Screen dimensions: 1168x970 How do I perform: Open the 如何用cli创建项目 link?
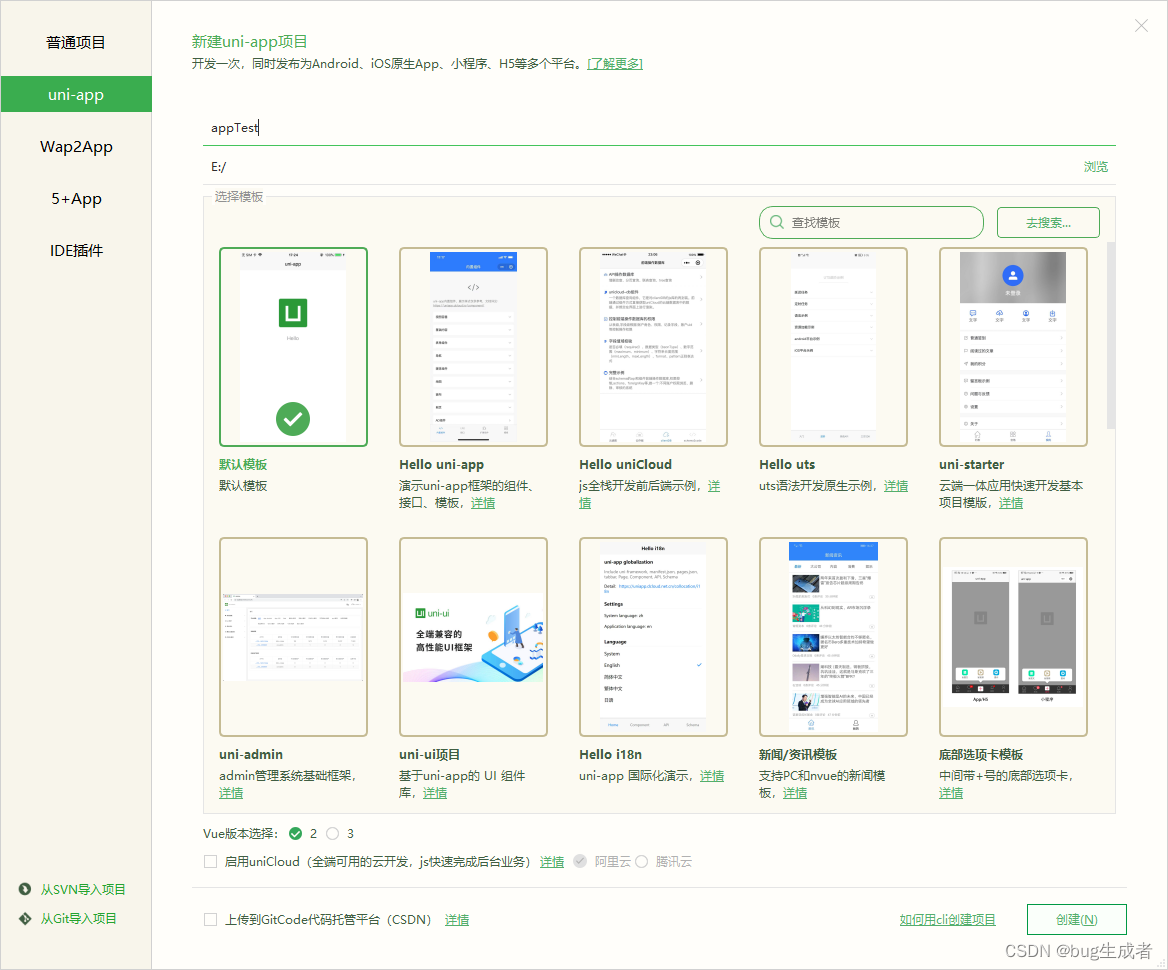pos(947,919)
